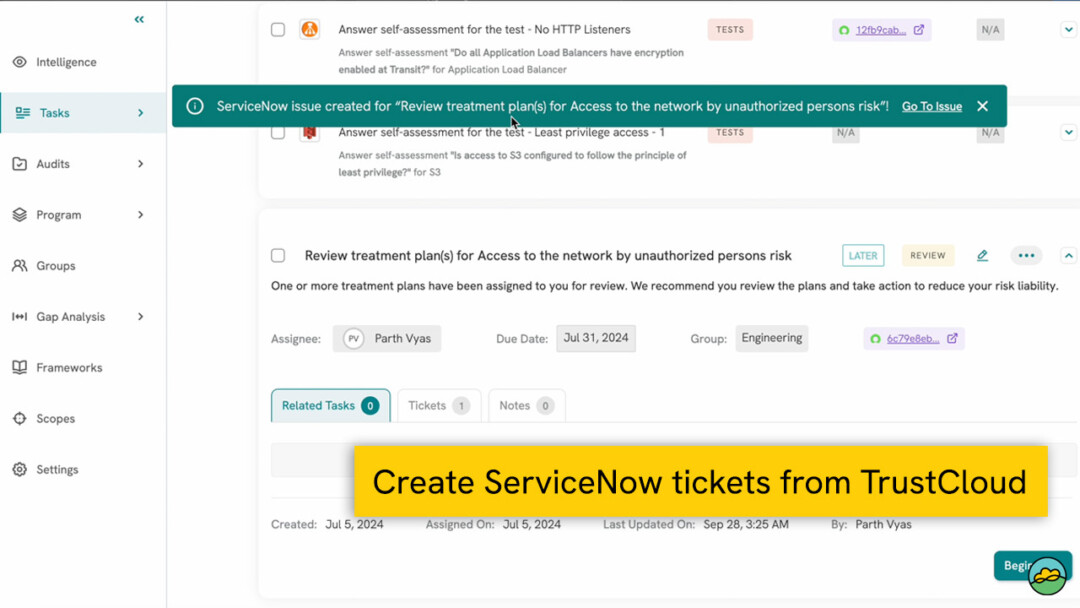Image resolution: width=1080 pixels, height=608 pixels.
Task: Select the Least privilege access task checkbox
Action: [x=277, y=132]
